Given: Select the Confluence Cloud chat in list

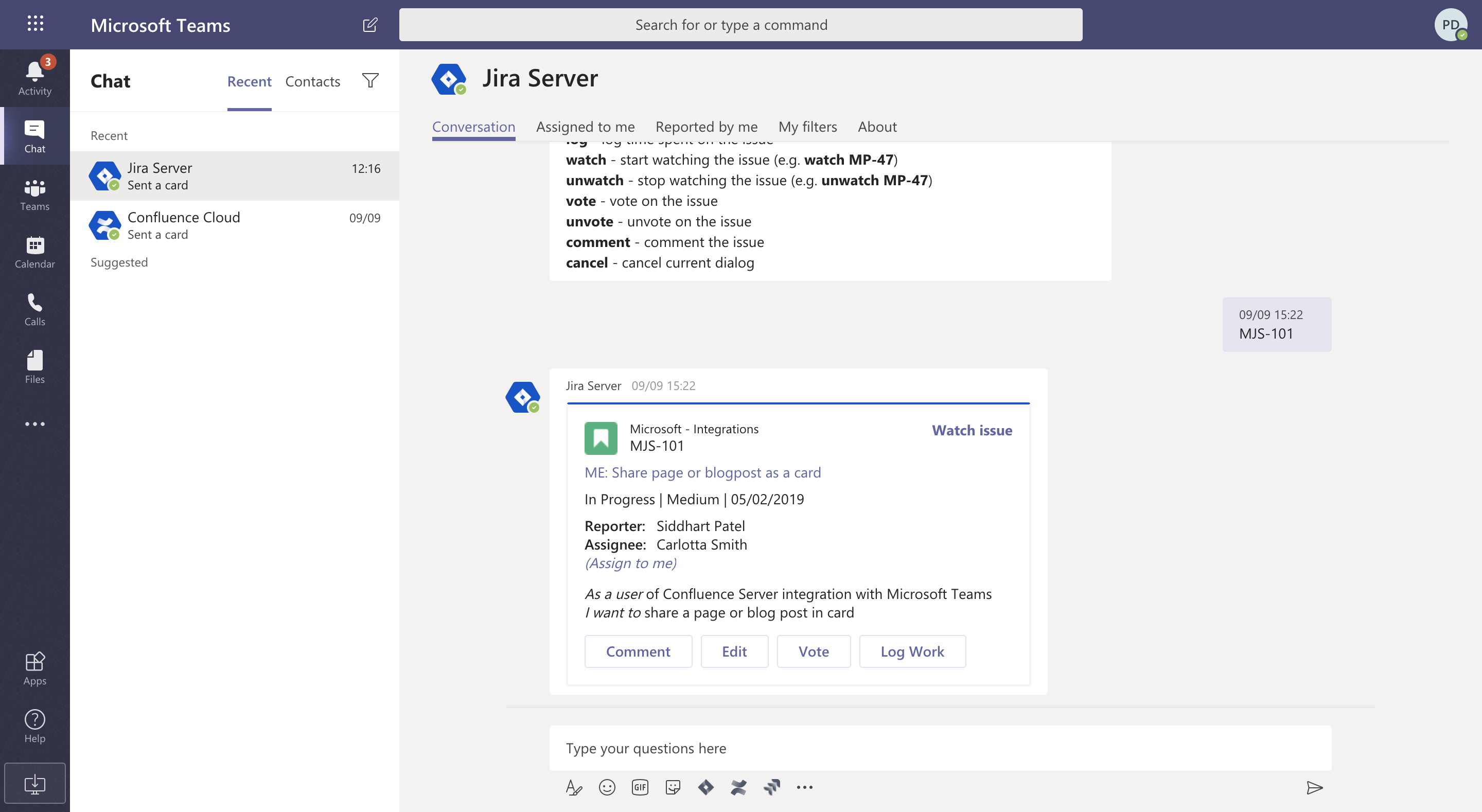Looking at the screenshot, I should pyautogui.click(x=235, y=225).
